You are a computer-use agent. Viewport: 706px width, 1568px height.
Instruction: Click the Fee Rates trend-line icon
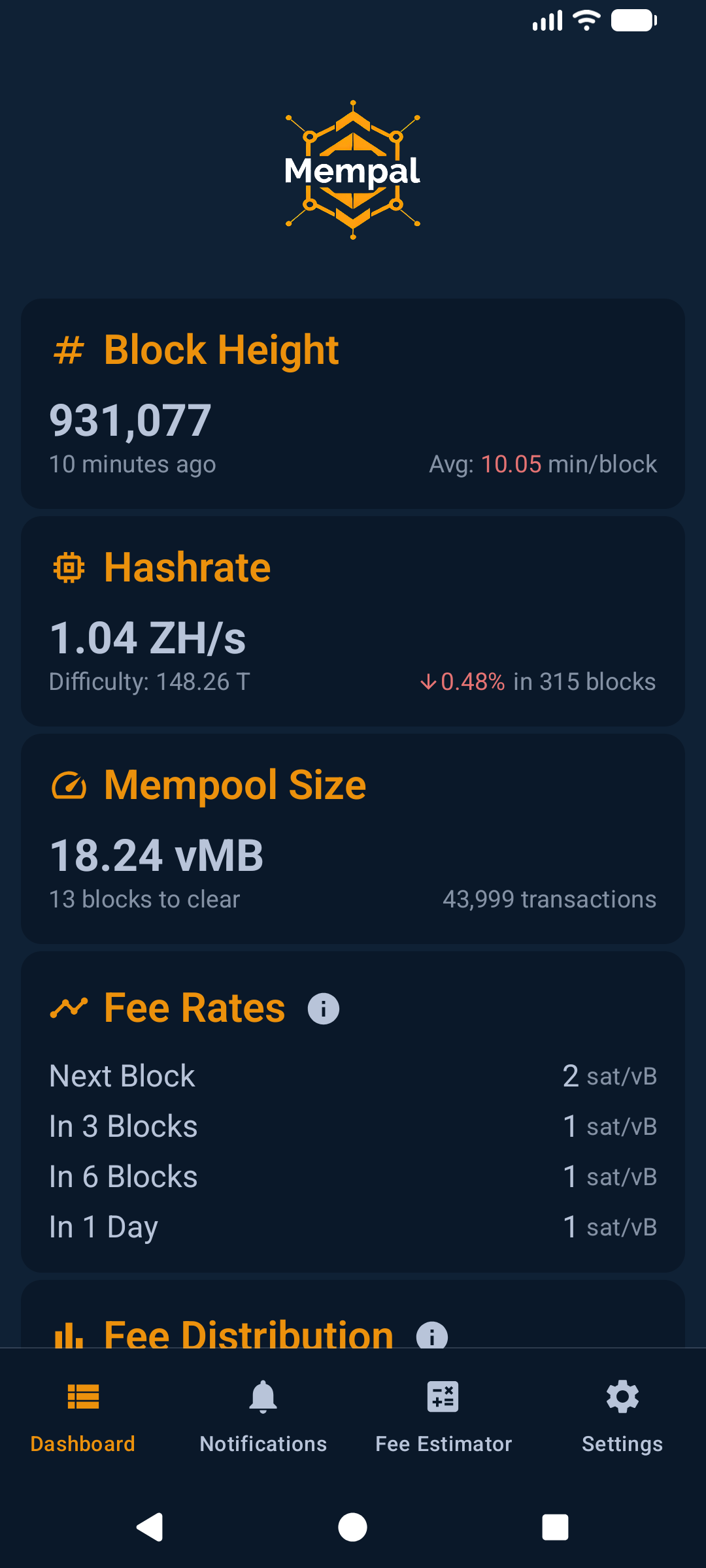coord(69,1008)
